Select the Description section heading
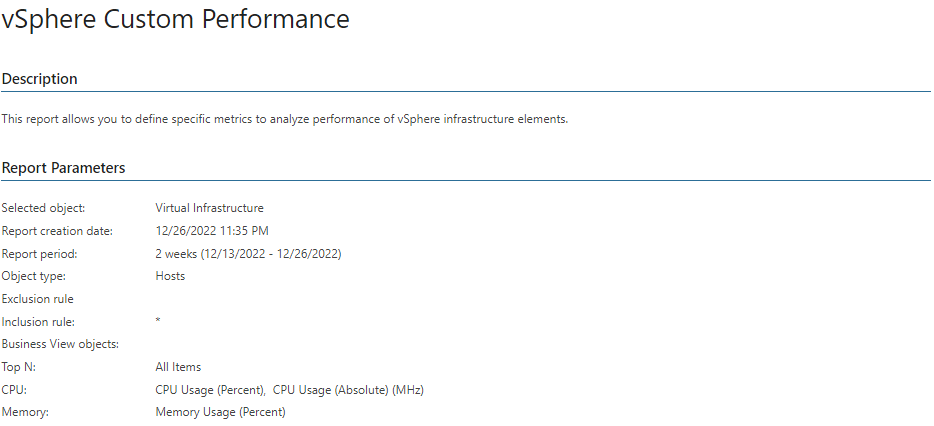The height and width of the screenshot is (426, 934). [x=39, y=79]
